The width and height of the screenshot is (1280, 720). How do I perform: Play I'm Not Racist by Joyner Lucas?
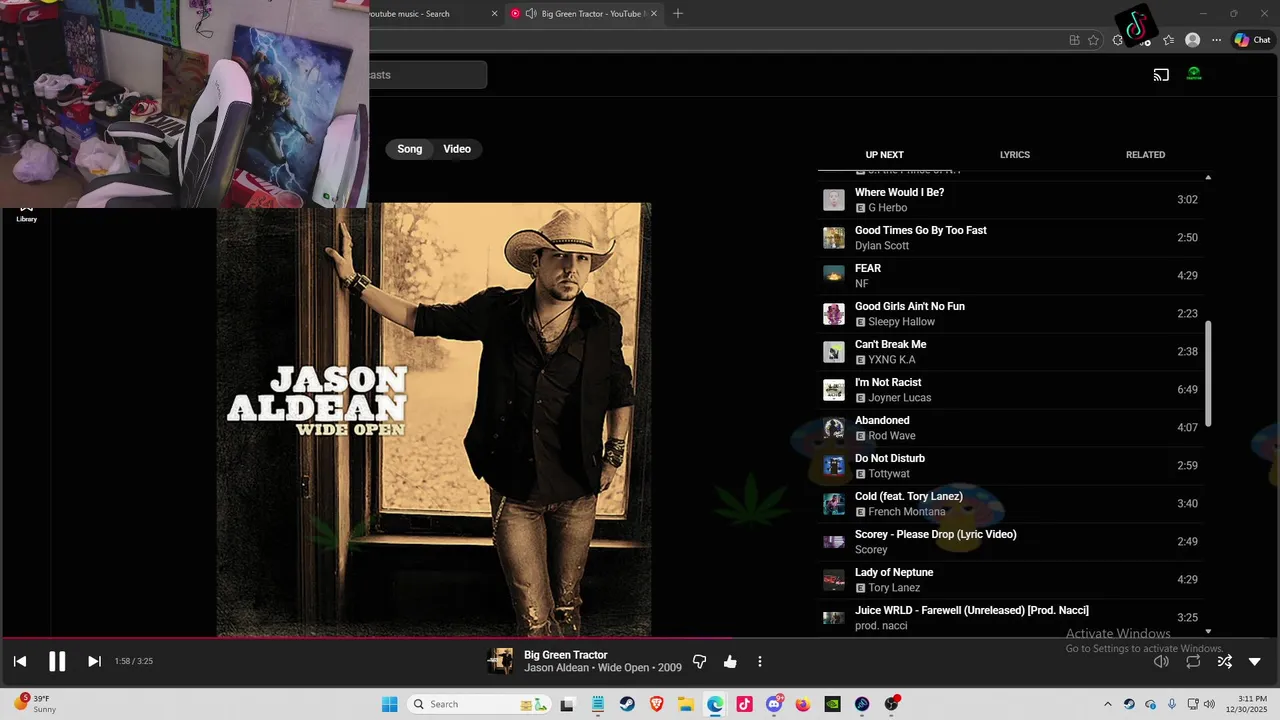click(1011, 390)
